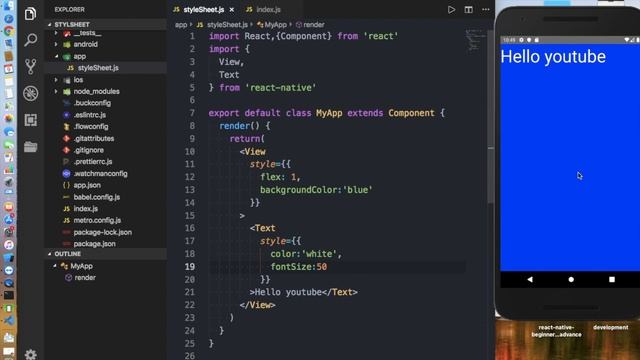Click 'react-native' import string
This screenshot has width=640, height=360.
280,88
